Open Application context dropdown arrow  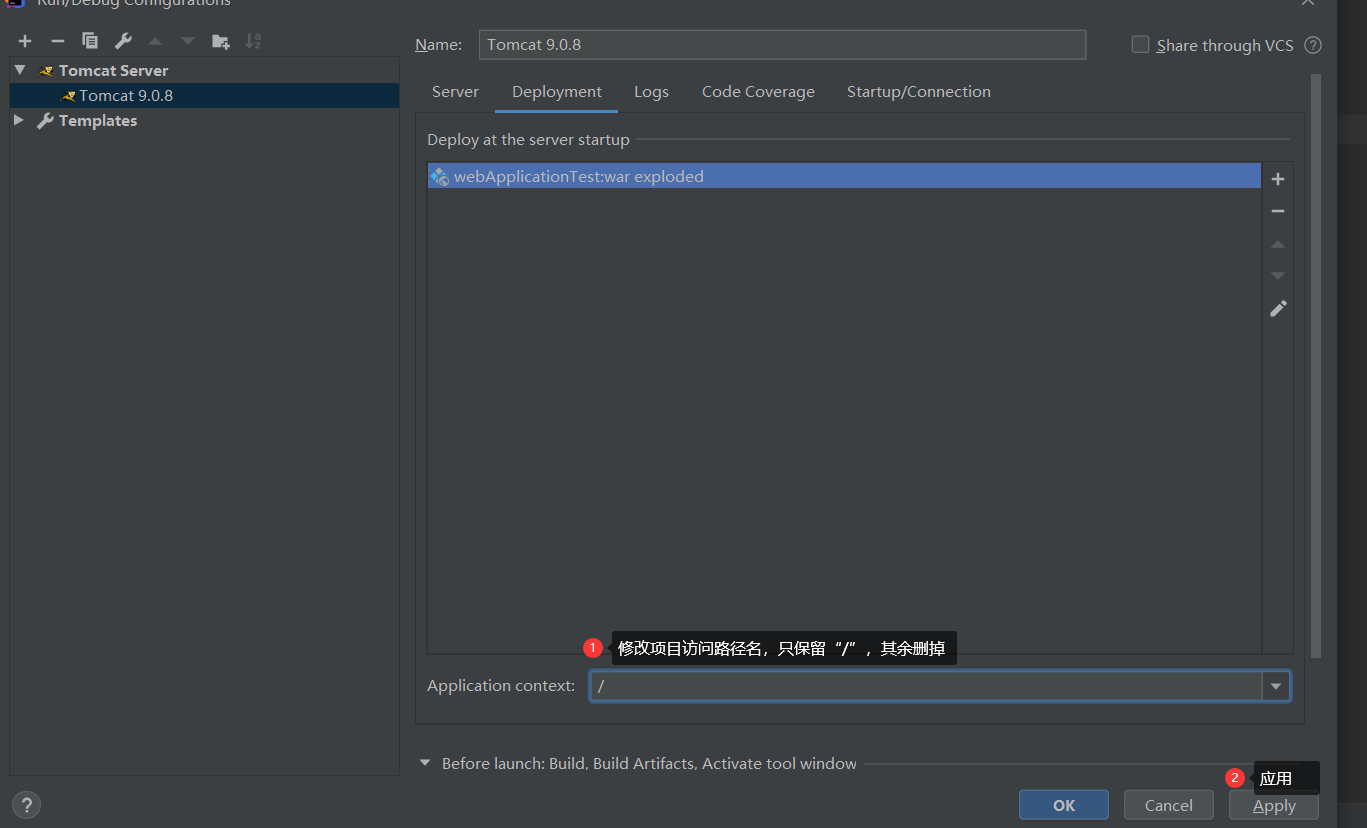tap(1276, 686)
